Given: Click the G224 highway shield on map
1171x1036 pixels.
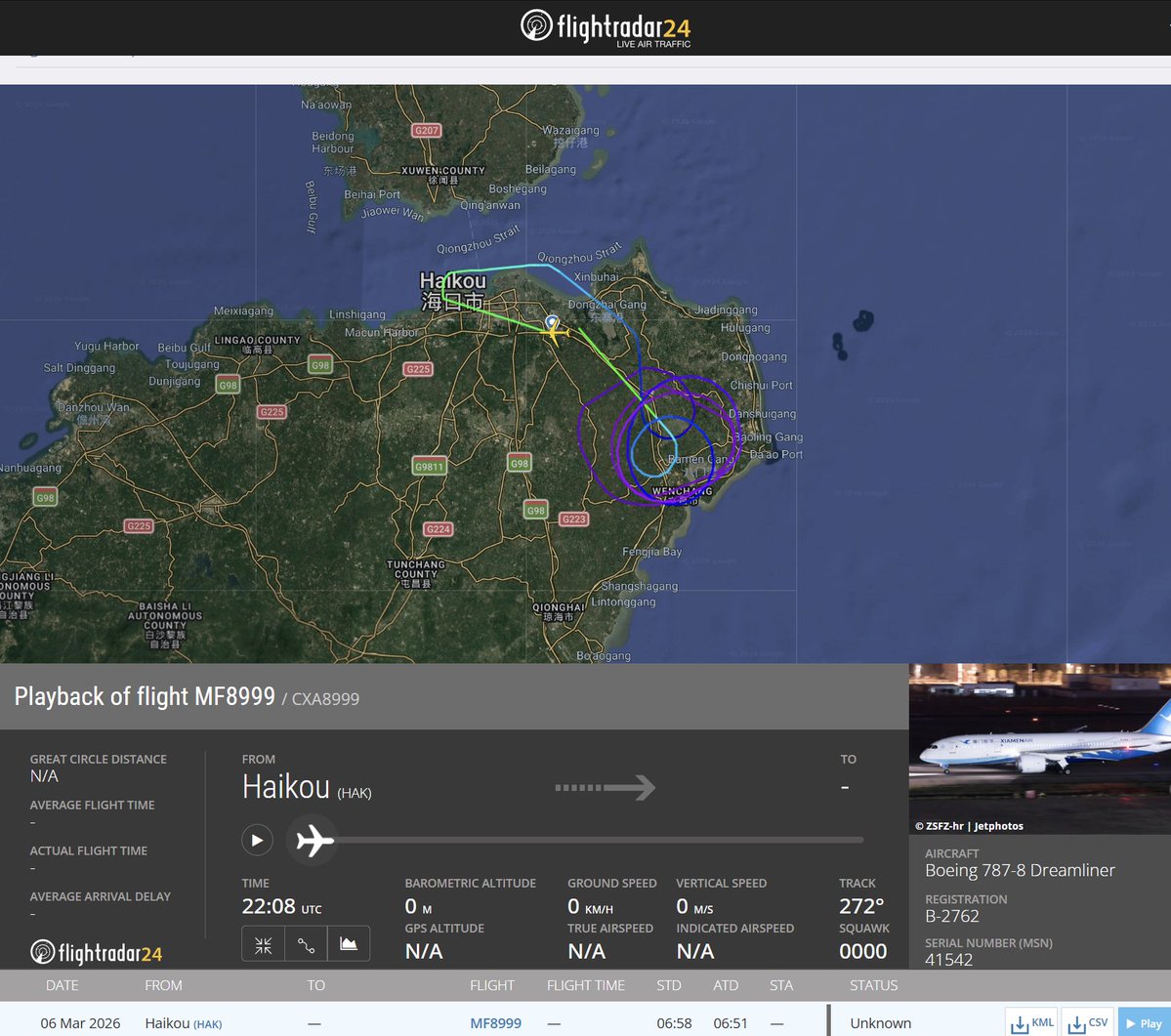Looking at the screenshot, I should click(x=438, y=528).
